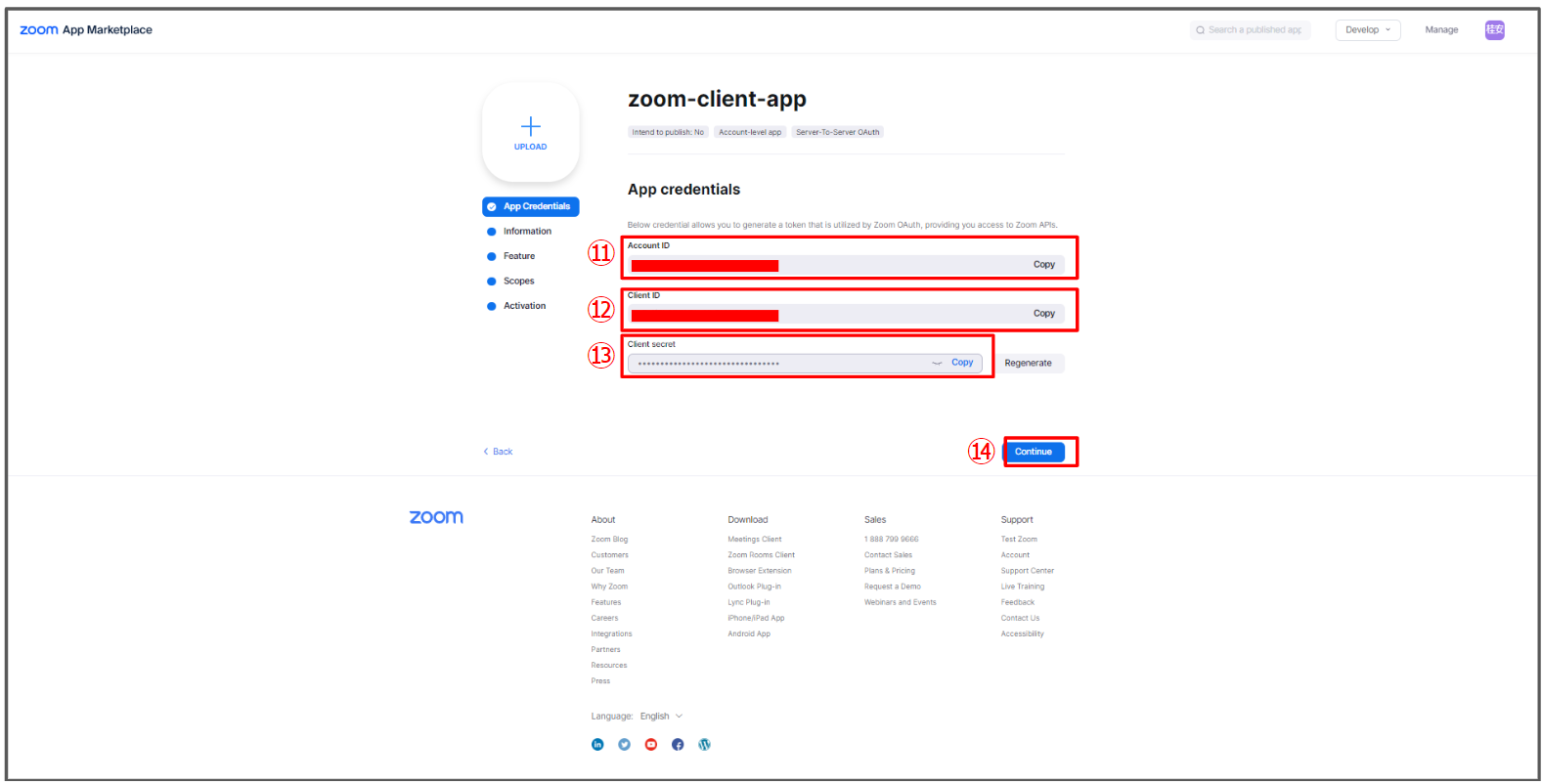Open the Zoom Rooms Client download link
The height and width of the screenshot is (784, 1542).
(761, 555)
